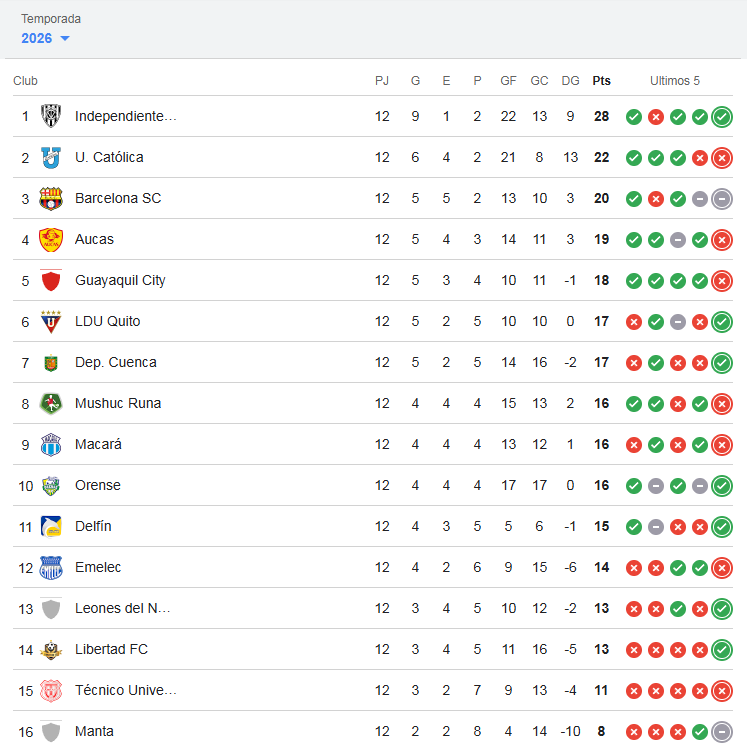The width and height of the screenshot is (747, 756).
Task: Click the Aucas club badge
Action: click(51, 239)
